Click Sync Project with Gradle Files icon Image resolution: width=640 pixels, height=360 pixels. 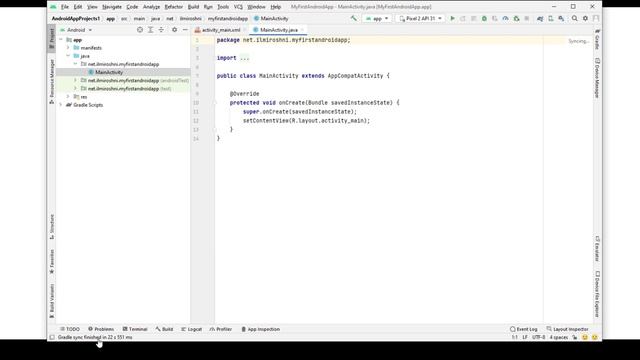[x=540, y=18]
